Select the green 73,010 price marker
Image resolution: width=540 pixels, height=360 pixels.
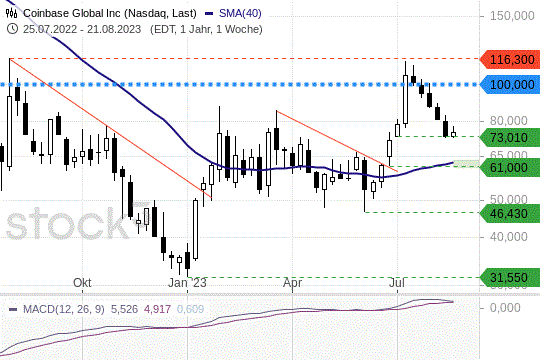tap(510, 137)
